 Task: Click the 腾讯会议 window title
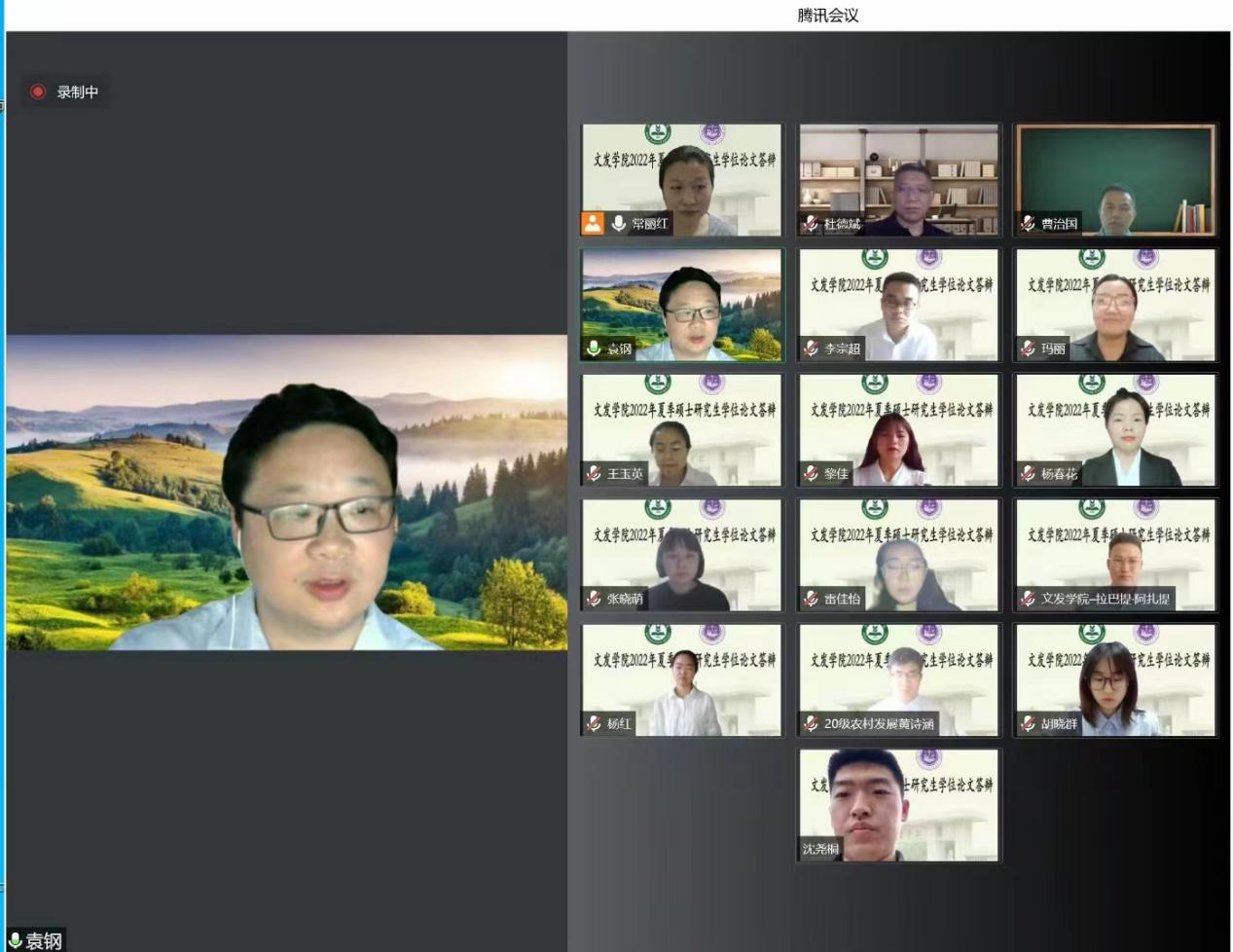(x=827, y=15)
